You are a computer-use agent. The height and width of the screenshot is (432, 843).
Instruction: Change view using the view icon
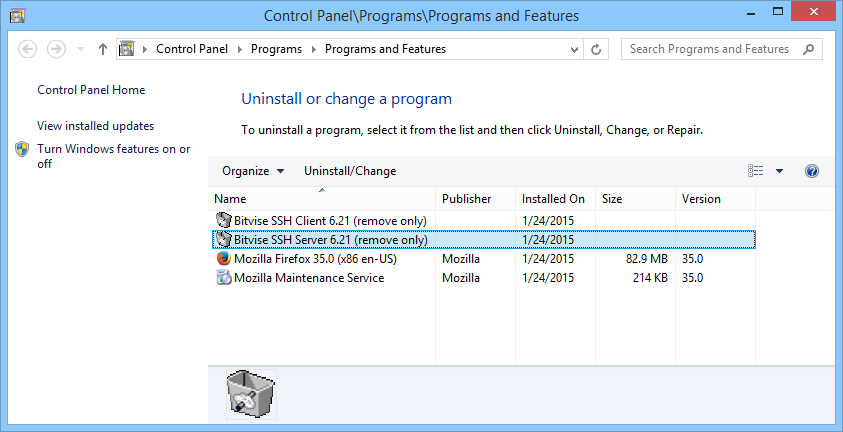click(x=756, y=171)
